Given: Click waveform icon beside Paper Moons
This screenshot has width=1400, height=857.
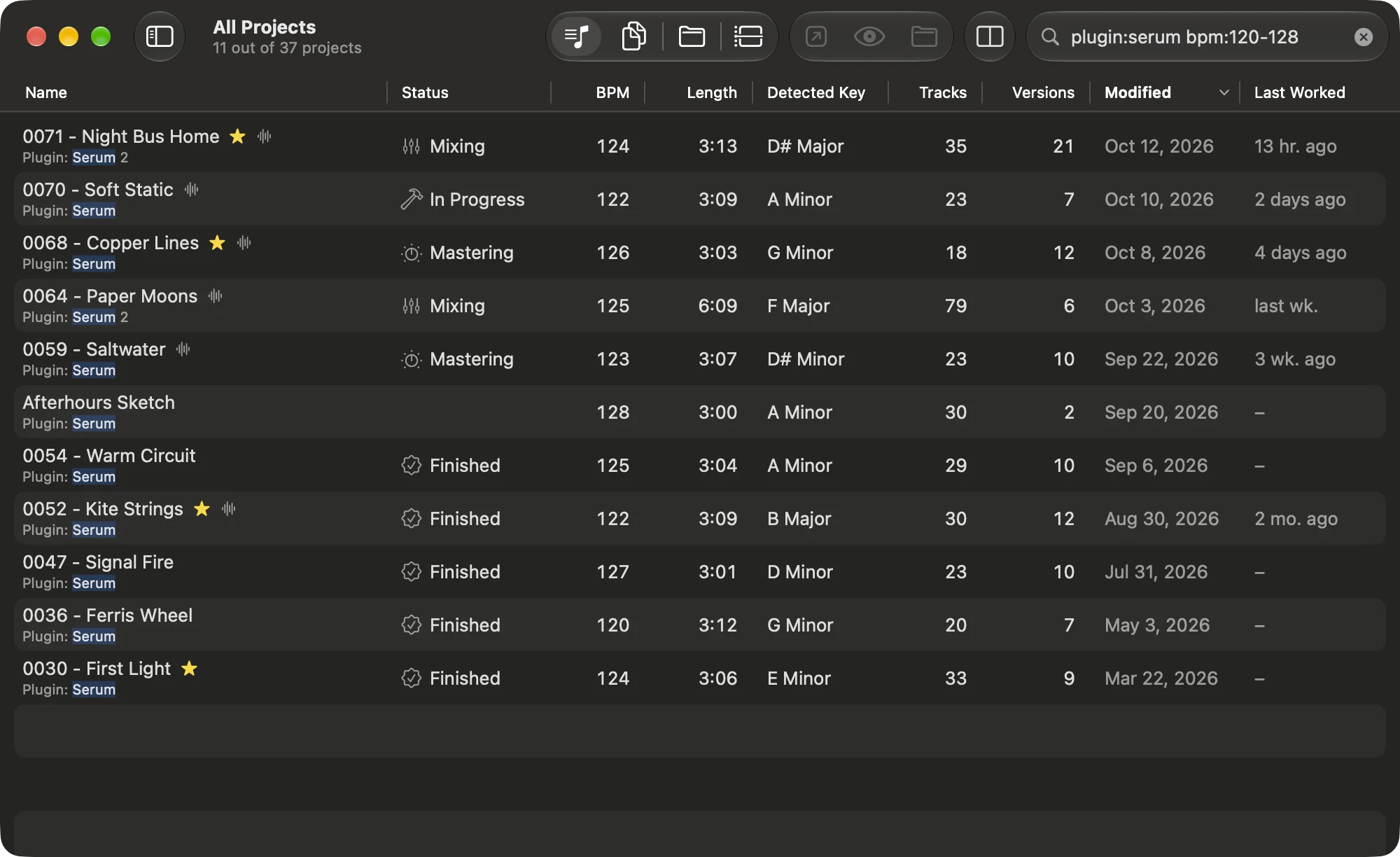Looking at the screenshot, I should (215, 295).
